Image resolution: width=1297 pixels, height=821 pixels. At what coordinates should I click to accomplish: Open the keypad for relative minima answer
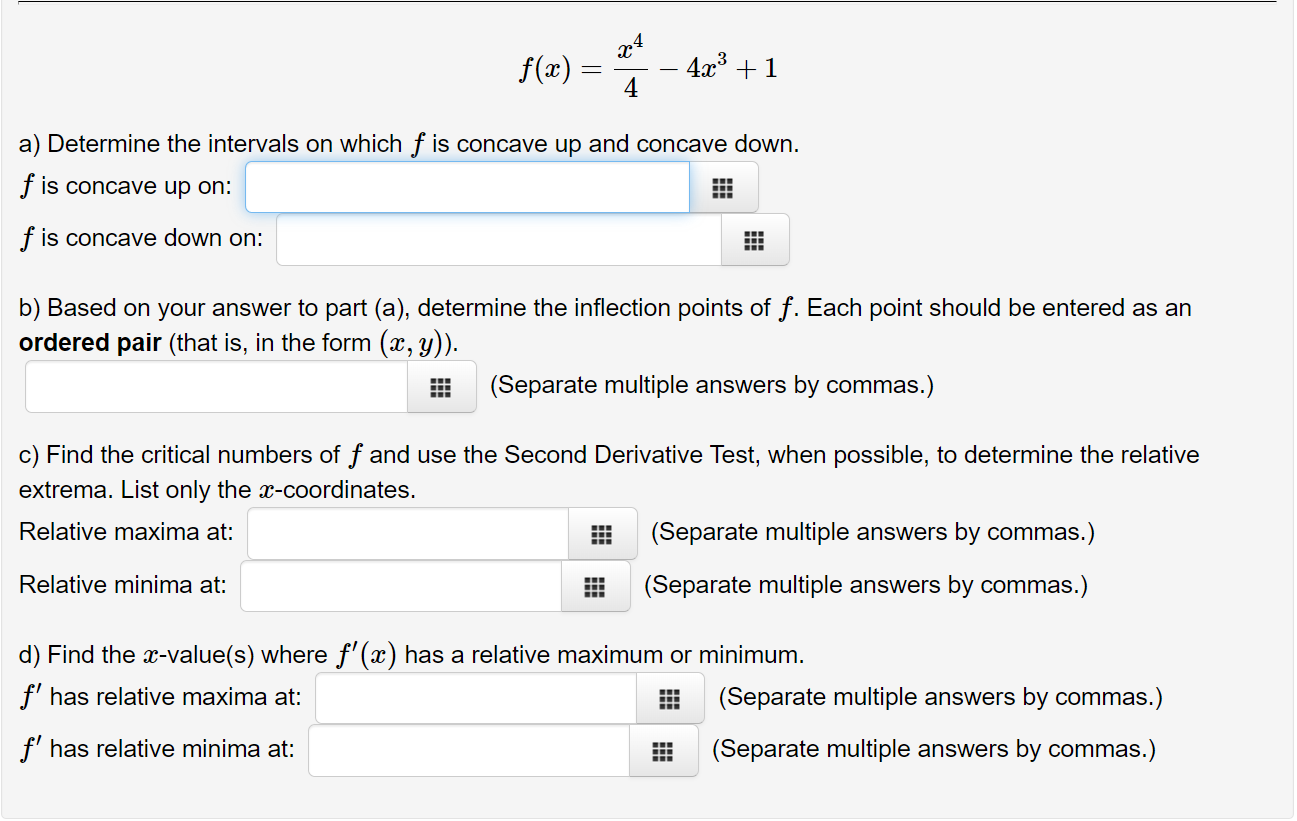pyautogui.click(x=595, y=586)
